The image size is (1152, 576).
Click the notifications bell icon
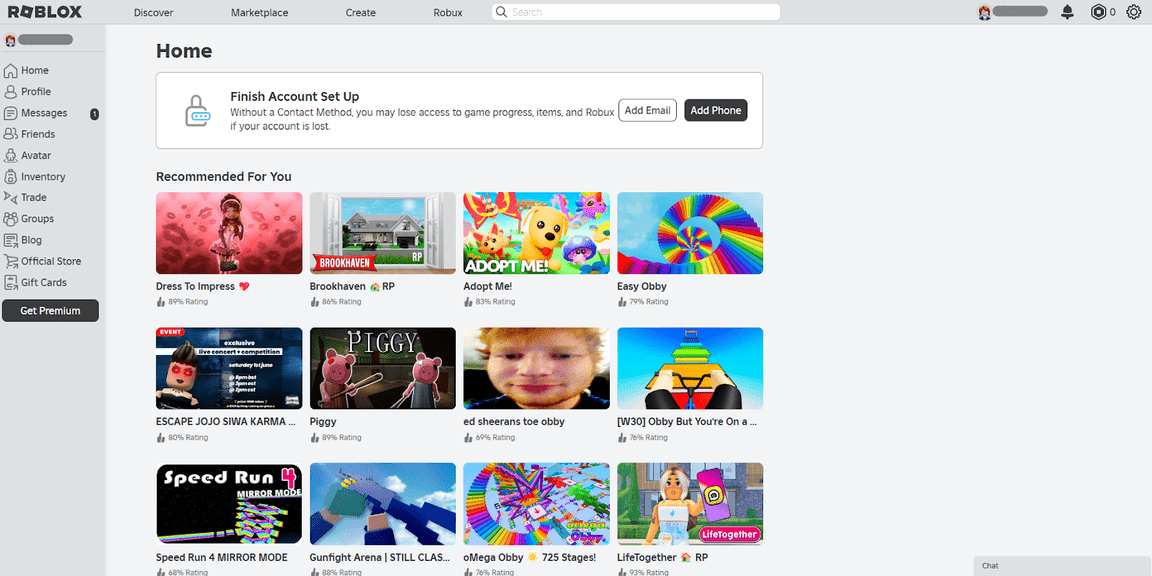[x=1067, y=12]
